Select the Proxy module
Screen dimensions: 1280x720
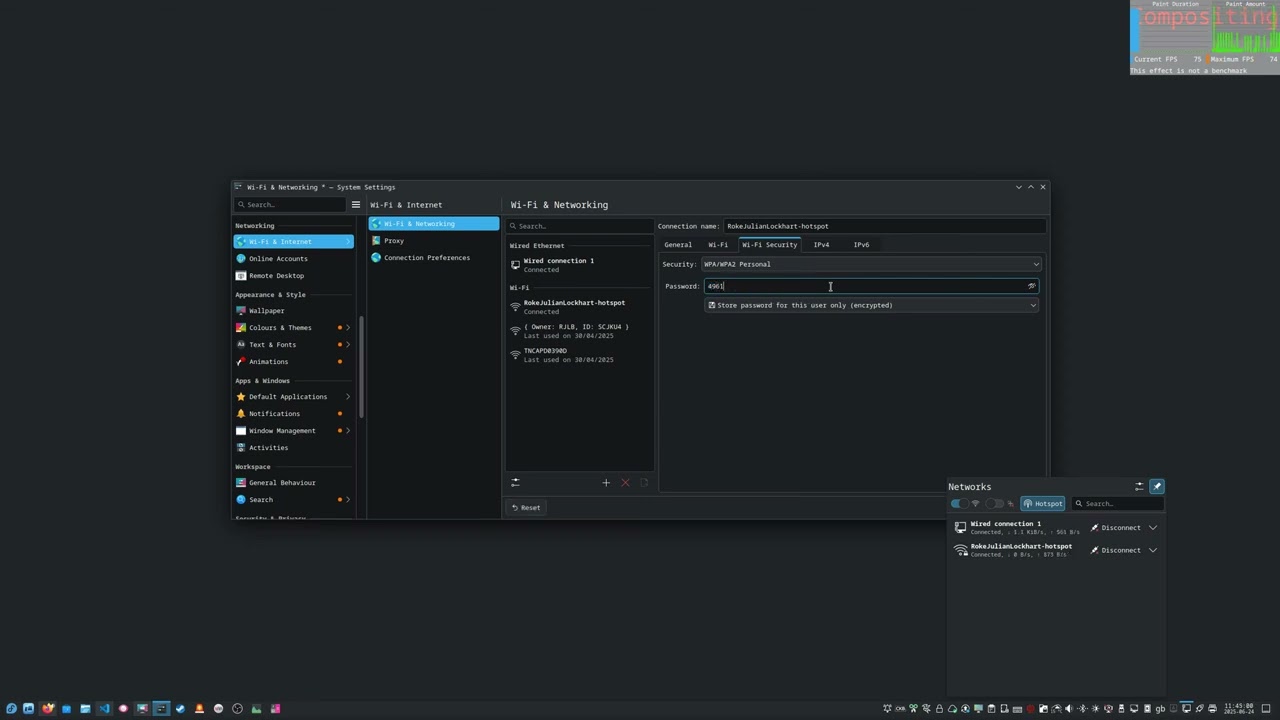[434, 241]
